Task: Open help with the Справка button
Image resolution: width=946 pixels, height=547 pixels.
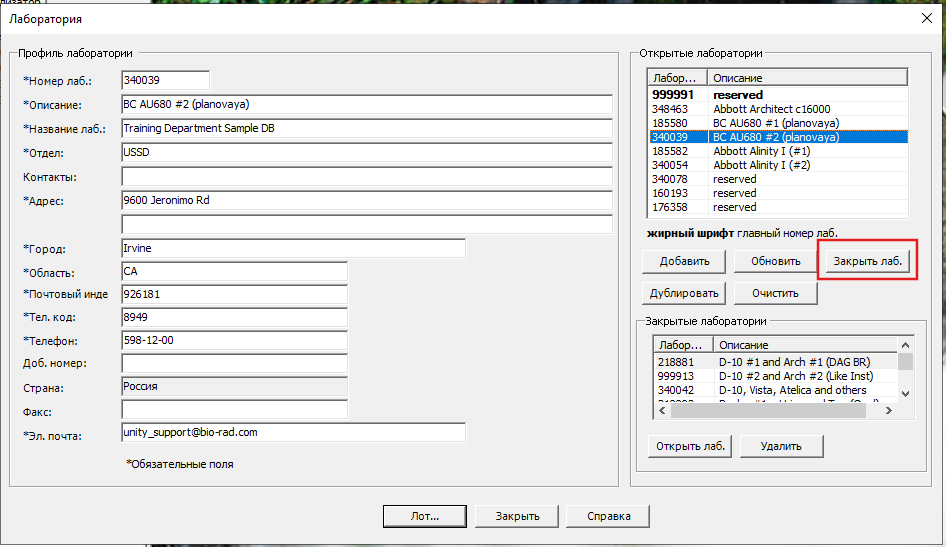Action: 607,516
